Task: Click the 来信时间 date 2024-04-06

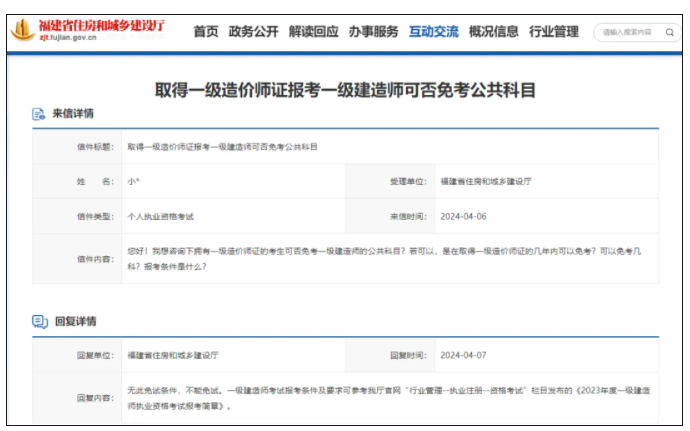Action: [463, 216]
